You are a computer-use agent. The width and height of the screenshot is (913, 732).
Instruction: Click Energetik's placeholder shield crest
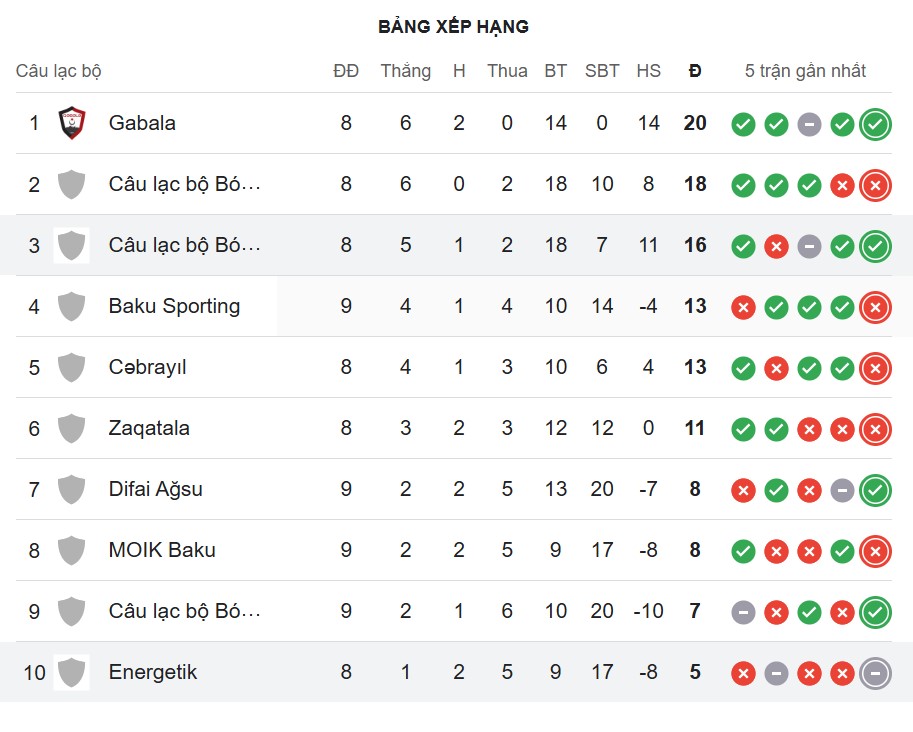click(x=71, y=672)
